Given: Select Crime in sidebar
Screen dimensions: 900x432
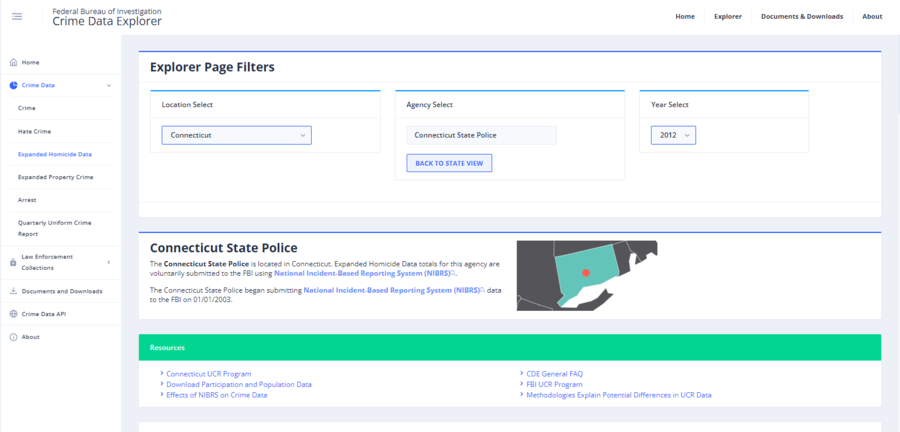Looking at the screenshot, I should 26,108.
